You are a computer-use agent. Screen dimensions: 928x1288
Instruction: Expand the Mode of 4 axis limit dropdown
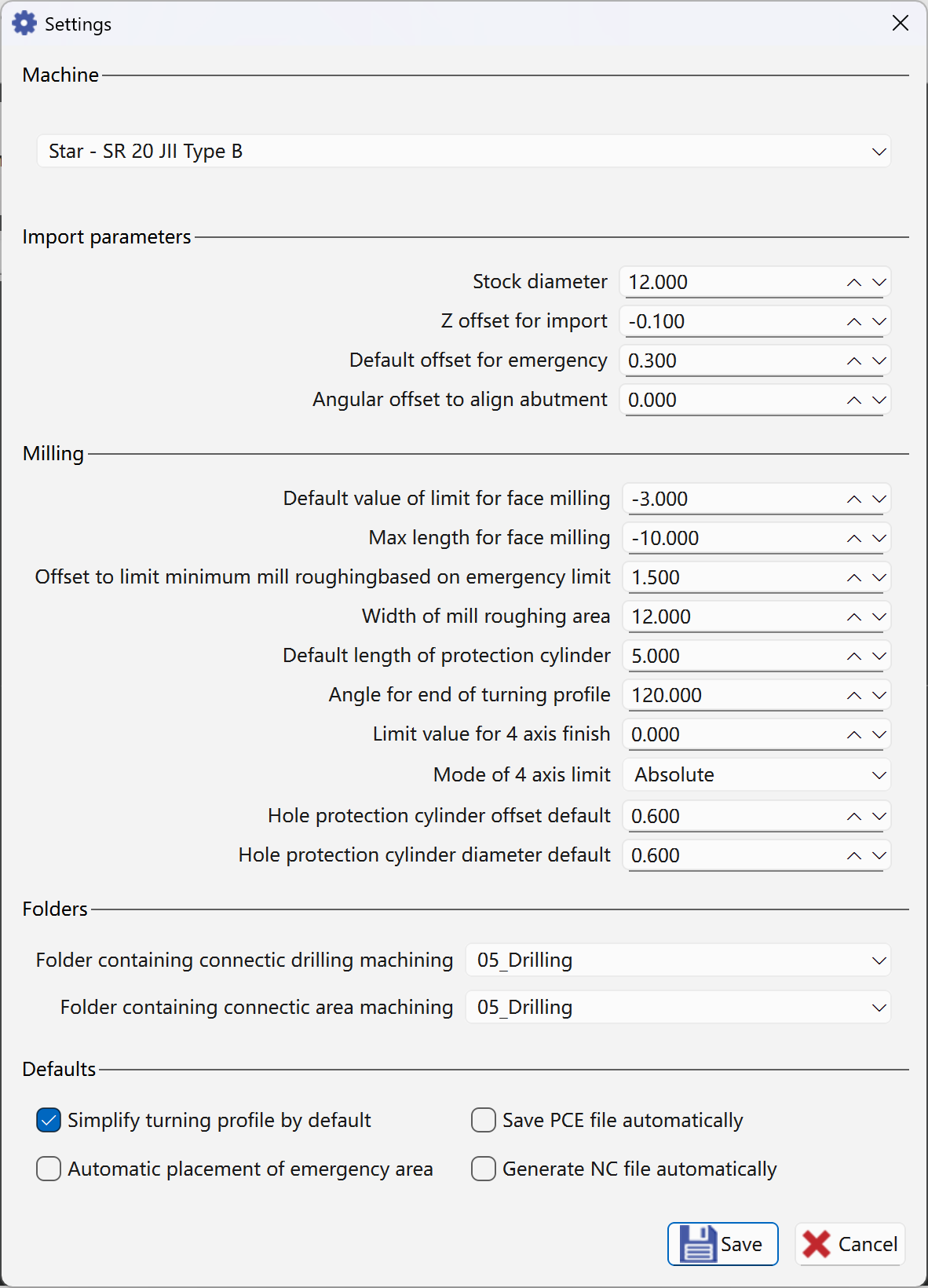click(x=757, y=775)
